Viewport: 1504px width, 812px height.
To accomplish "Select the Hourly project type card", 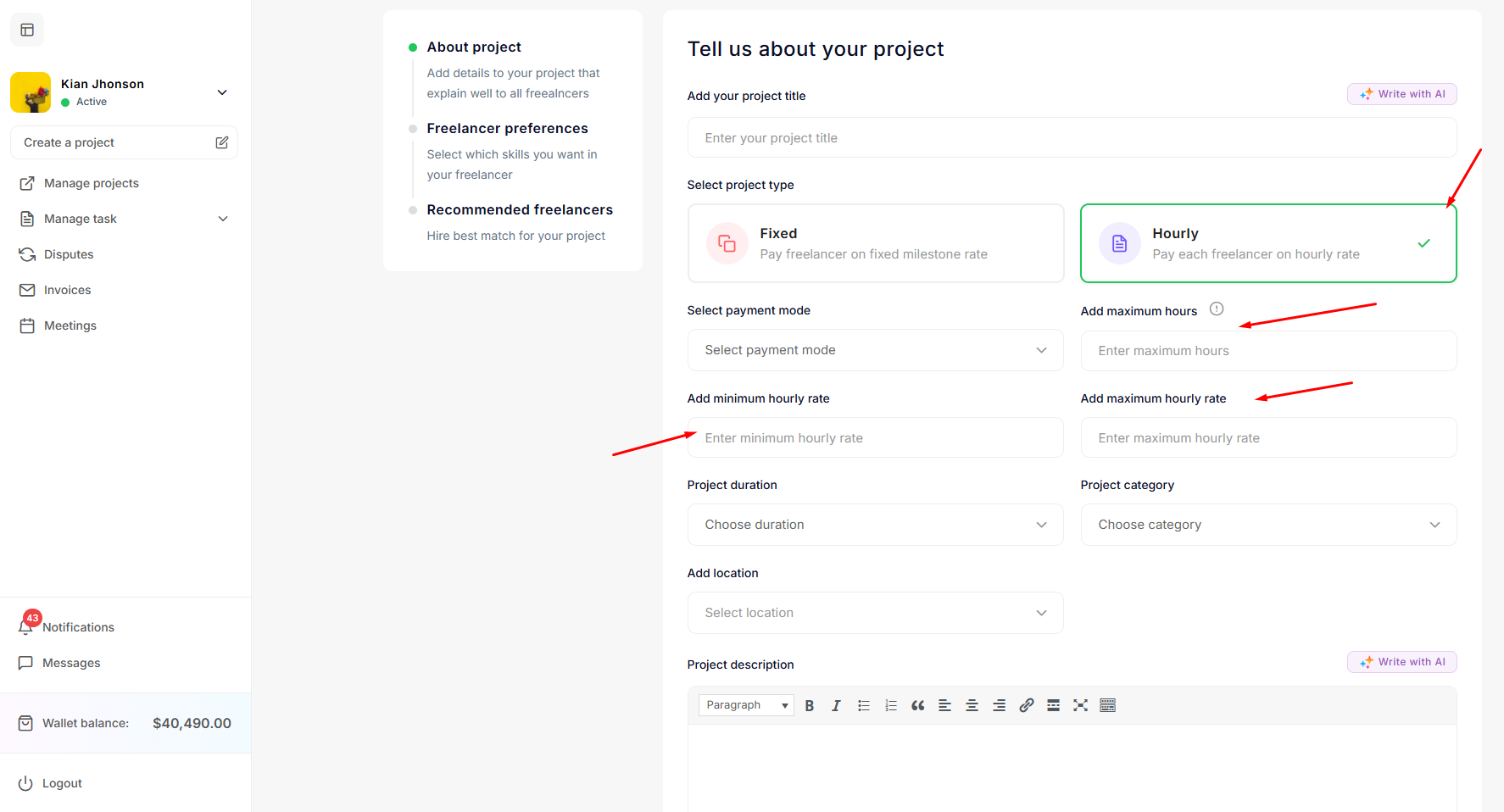I will pyautogui.click(x=1267, y=243).
